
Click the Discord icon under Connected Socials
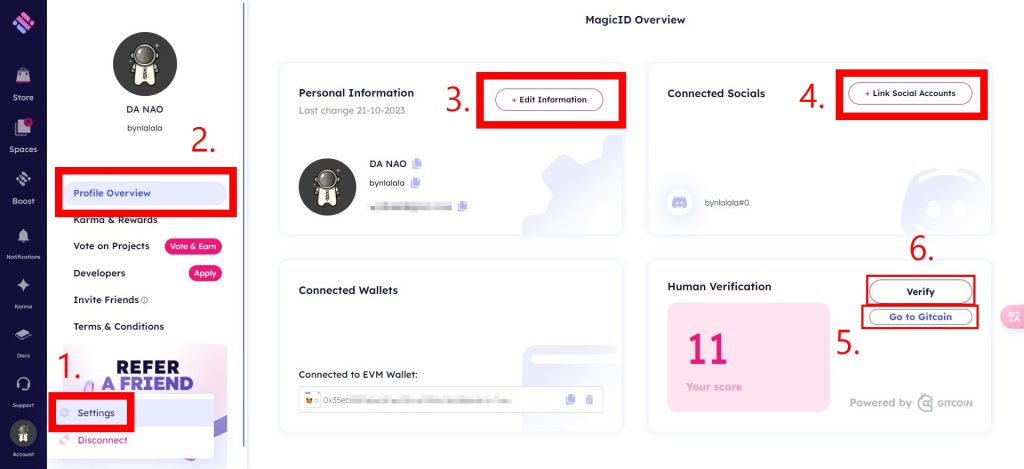tap(680, 202)
